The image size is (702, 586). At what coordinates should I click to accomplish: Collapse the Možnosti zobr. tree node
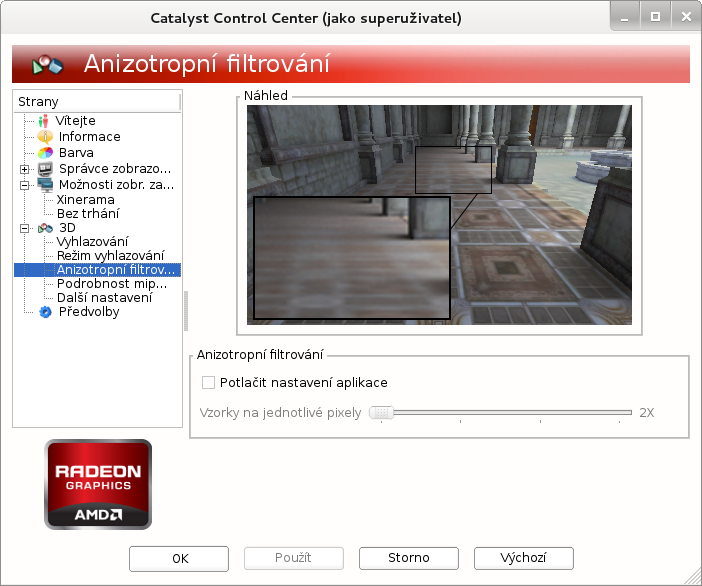click(x=25, y=185)
